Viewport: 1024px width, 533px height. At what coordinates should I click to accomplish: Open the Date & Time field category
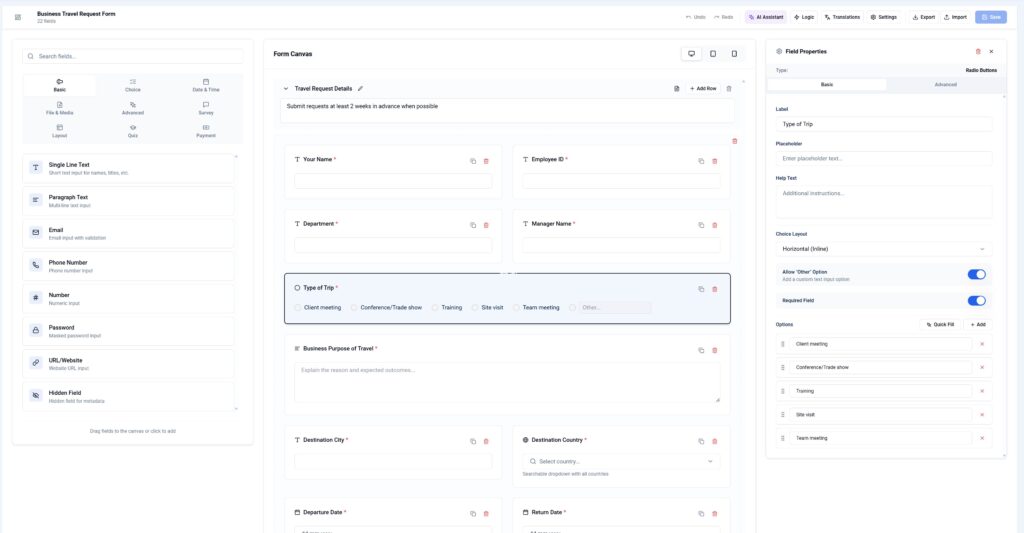pos(206,85)
